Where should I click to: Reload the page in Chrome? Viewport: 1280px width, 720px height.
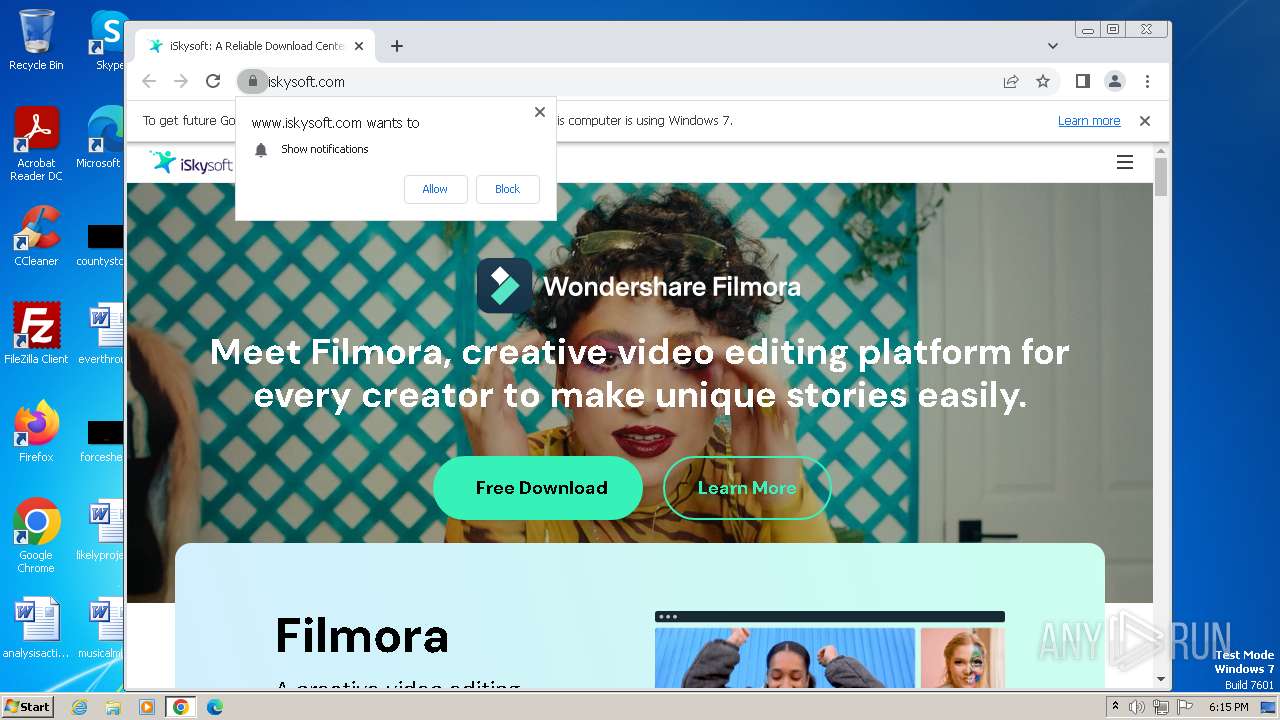click(x=213, y=81)
